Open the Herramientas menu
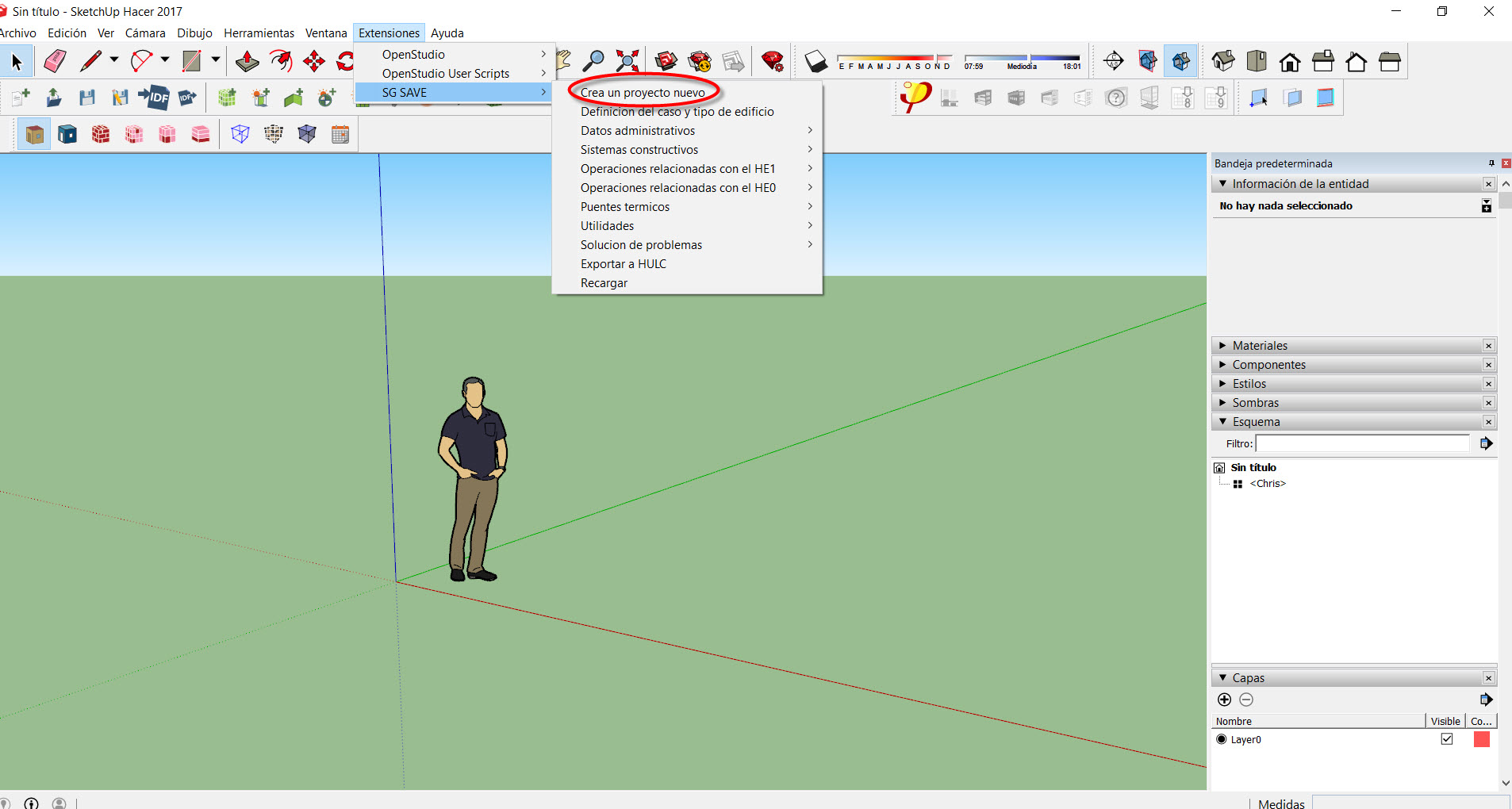The height and width of the screenshot is (809, 1512). [x=259, y=33]
